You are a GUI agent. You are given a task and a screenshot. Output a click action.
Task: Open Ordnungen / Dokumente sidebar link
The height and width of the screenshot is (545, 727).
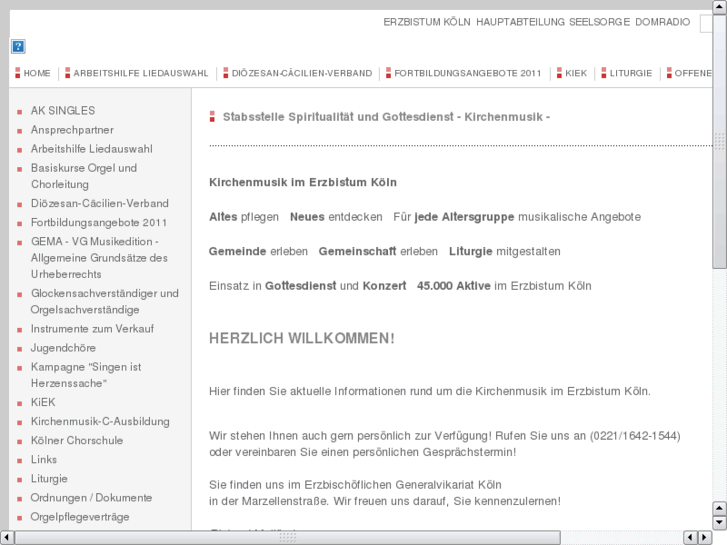(x=91, y=498)
